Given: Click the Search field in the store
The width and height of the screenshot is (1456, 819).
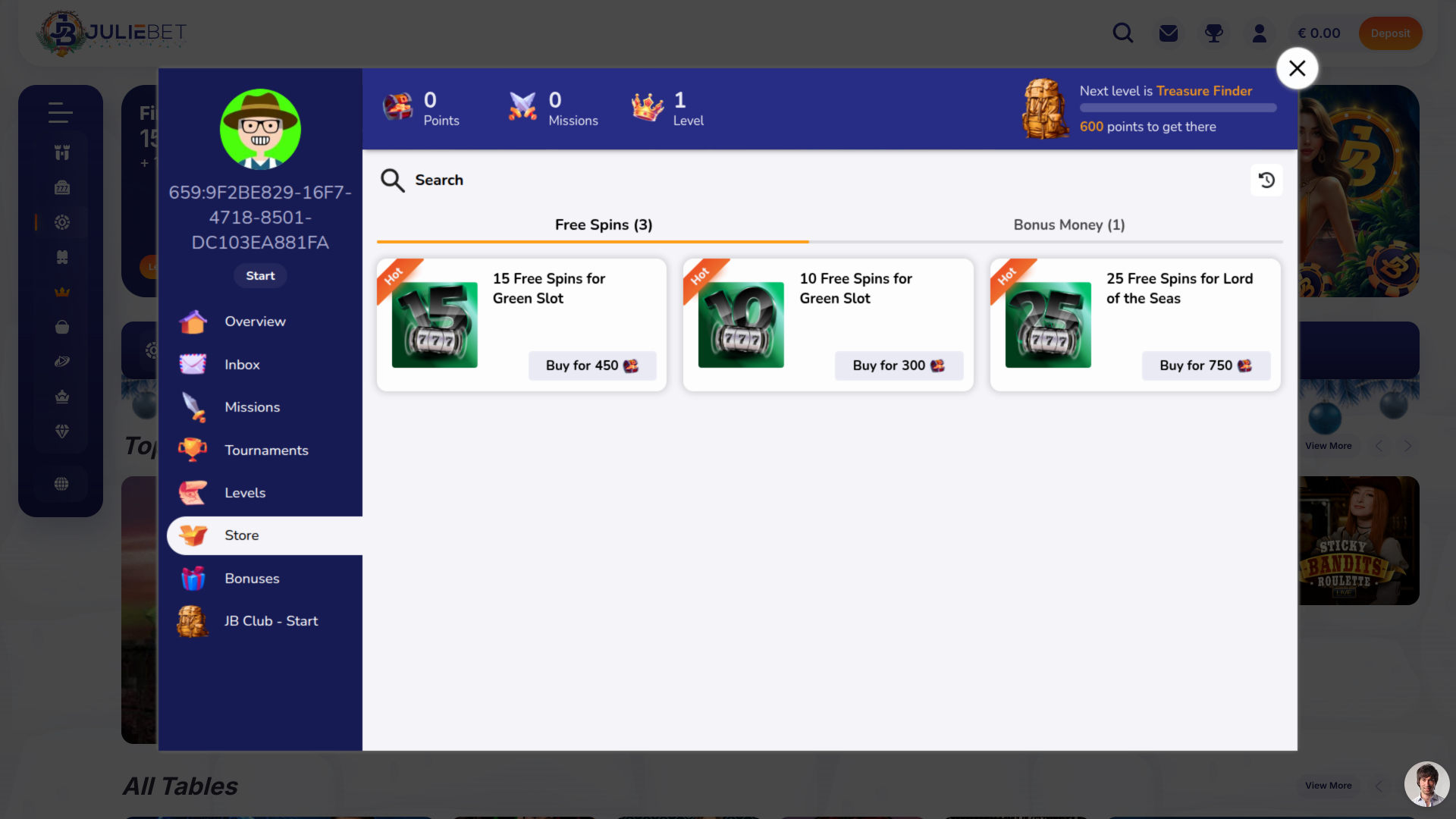Looking at the screenshot, I should click(439, 180).
